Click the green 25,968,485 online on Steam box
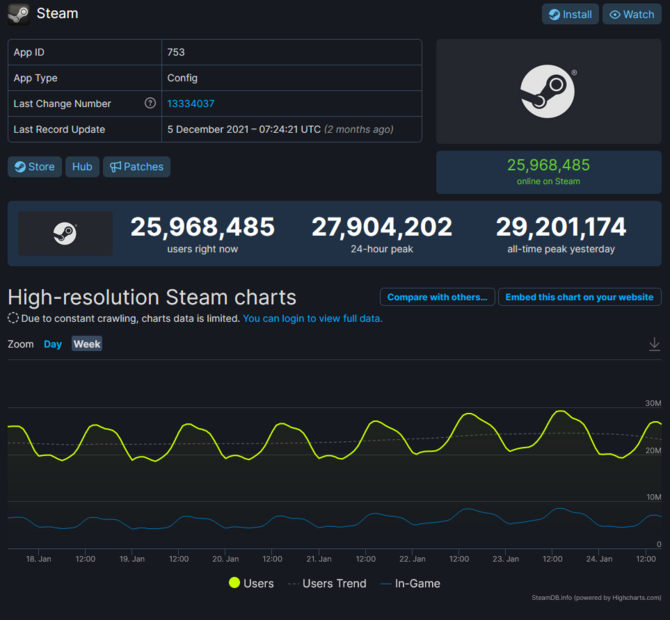This screenshot has width=670, height=620. pos(548,172)
